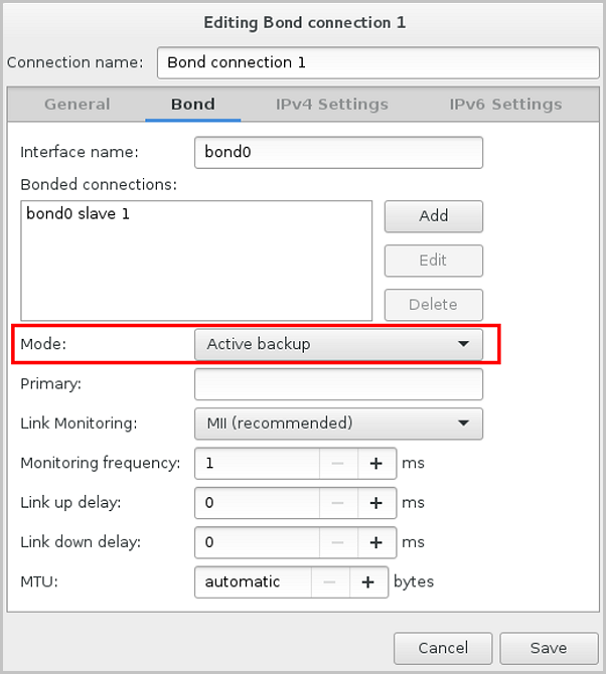The height and width of the screenshot is (674, 606).
Task: Open the Mode dropdown
Action: pyautogui.click(x=338, y=344)
